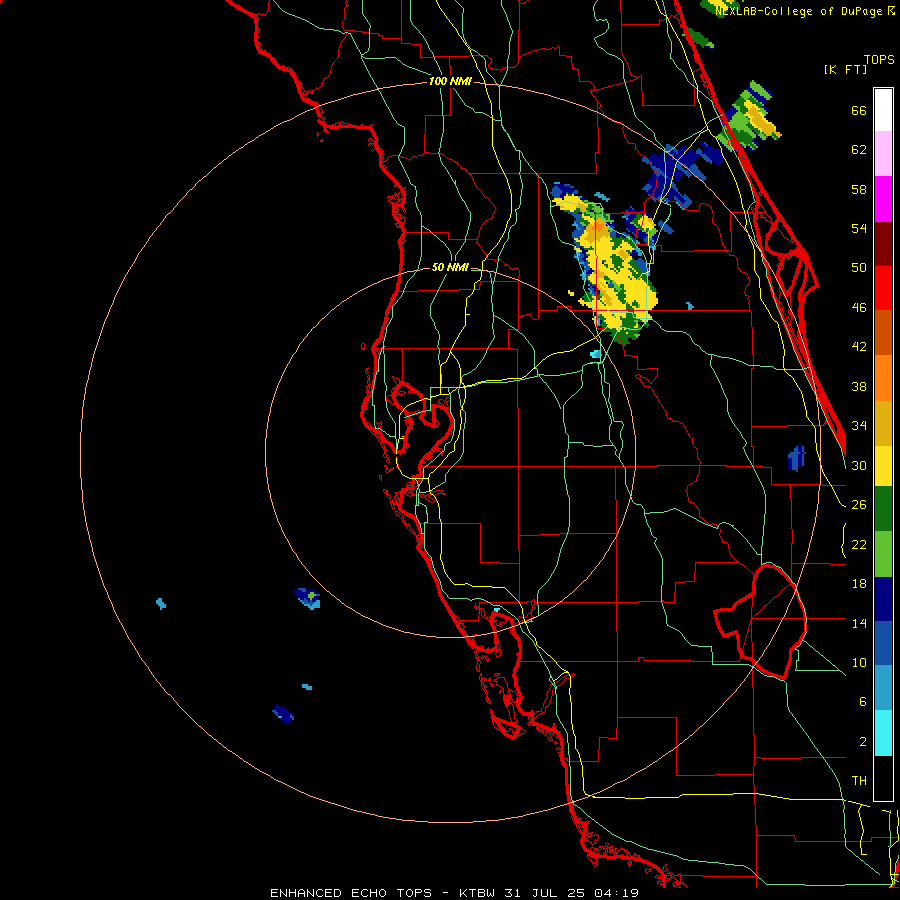Select the "26" legend value
The image size is (900, 900).
coord(859,505)
